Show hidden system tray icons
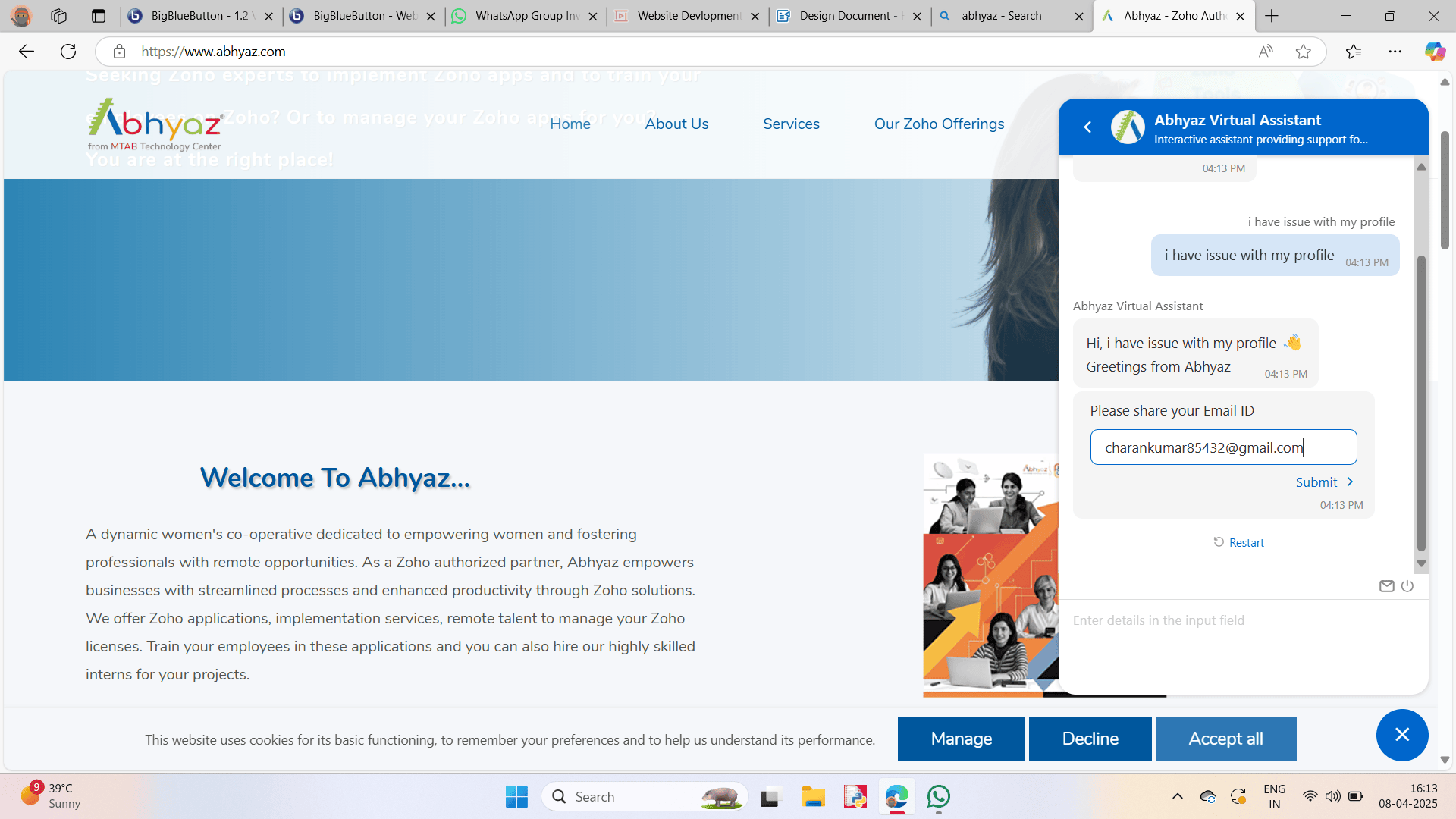 1177,796
